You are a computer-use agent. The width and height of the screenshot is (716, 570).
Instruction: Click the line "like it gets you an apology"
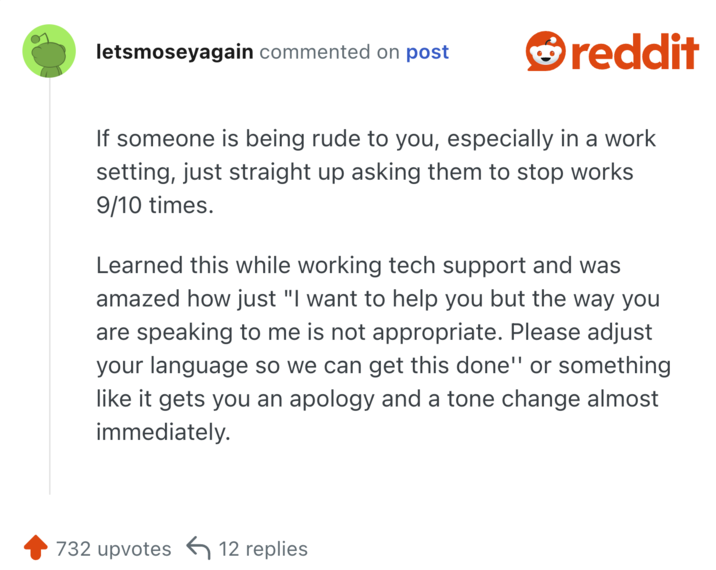[377, 398]
